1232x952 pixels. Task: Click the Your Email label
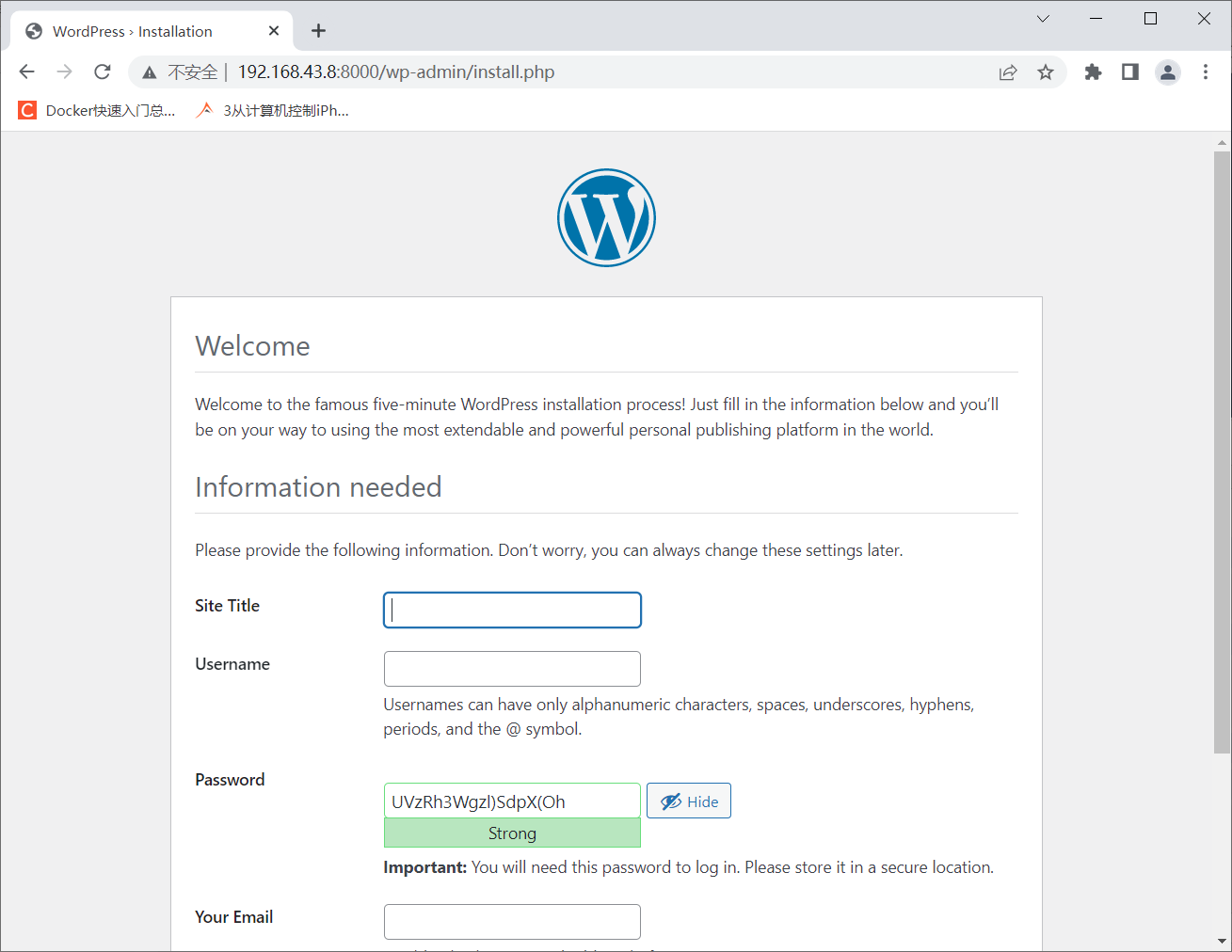tap(233, 917)
